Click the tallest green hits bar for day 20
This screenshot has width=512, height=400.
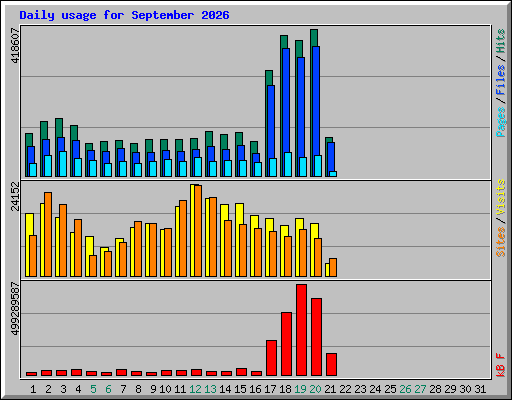click(x=314, y=37)
